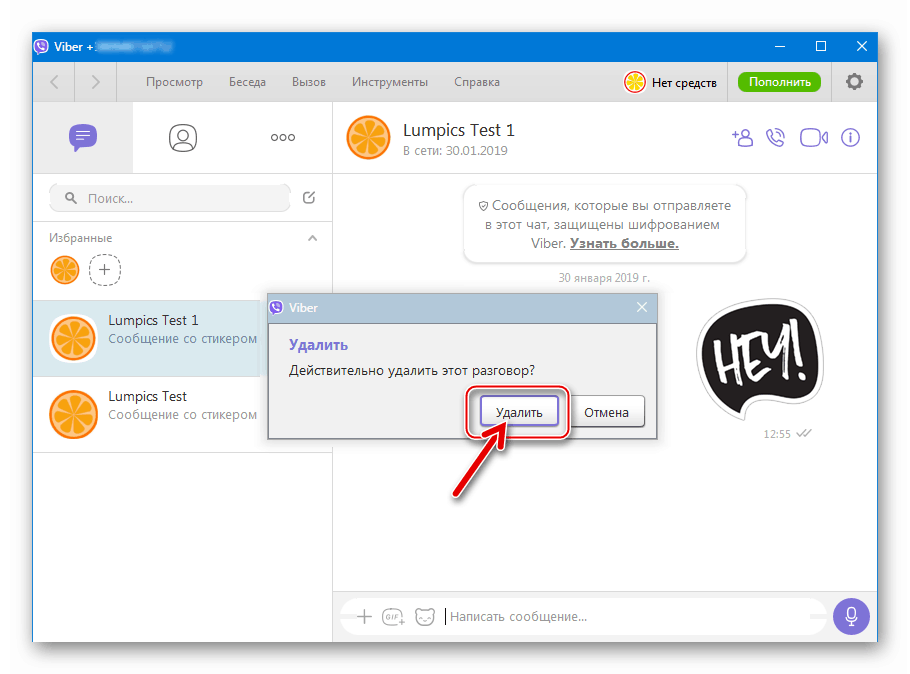Image resolution: width=910 pixels, height=674 pixels.
Task: Click the 12:55 message timestamp
Action: [x=777, y=434]
